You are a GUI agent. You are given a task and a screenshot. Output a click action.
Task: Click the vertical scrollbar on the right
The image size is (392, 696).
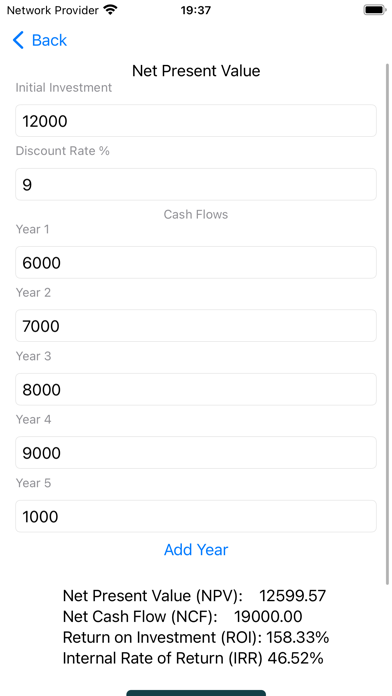point(387,324)
